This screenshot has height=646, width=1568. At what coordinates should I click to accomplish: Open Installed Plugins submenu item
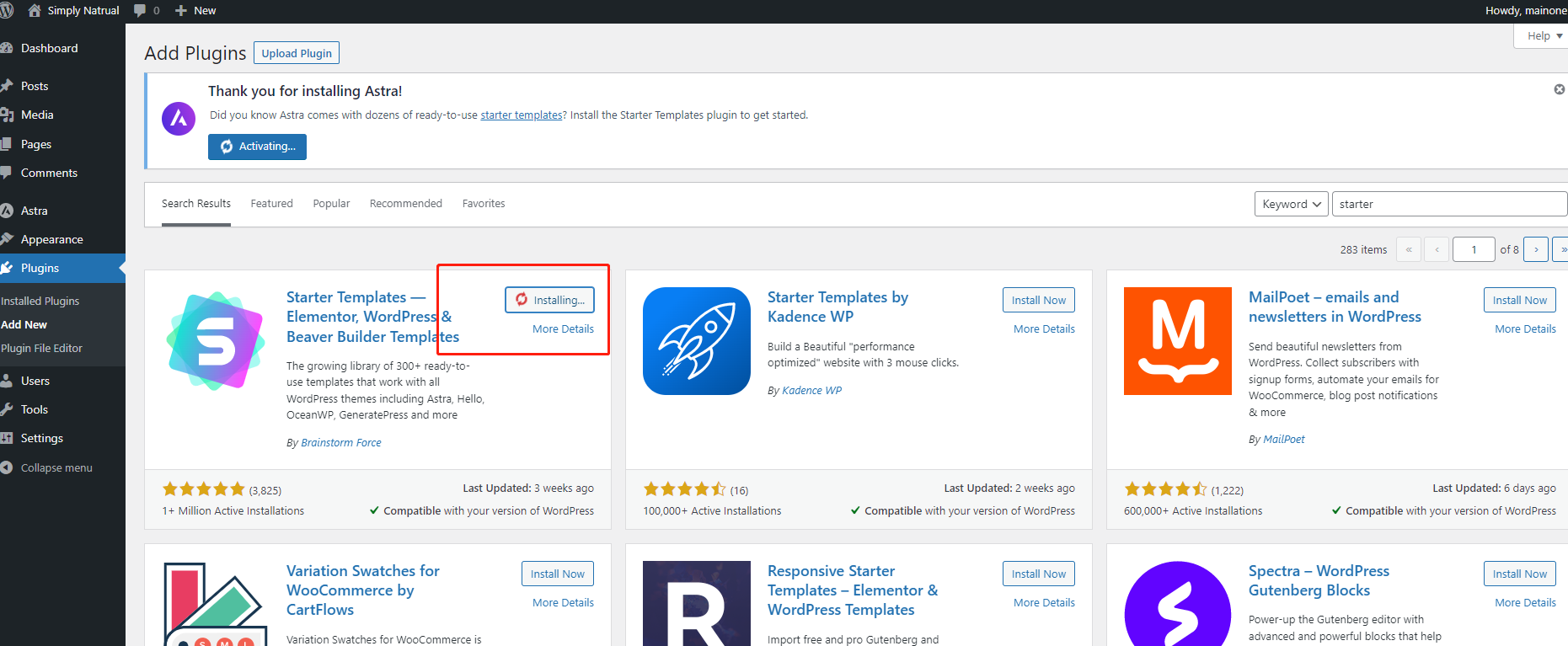40,301
